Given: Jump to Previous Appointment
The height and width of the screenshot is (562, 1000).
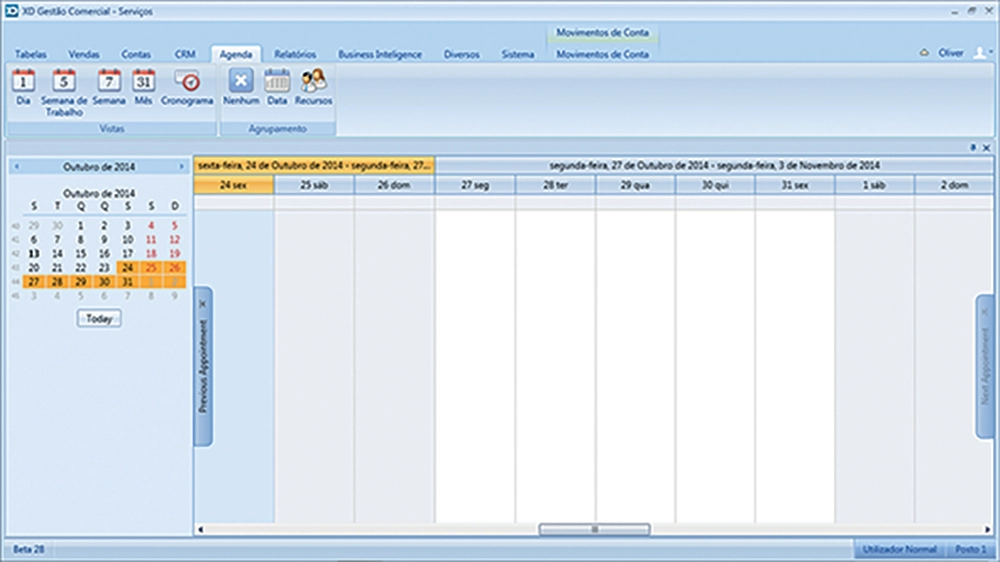Looking at the screenshot, I should click(x=203, y=367).
